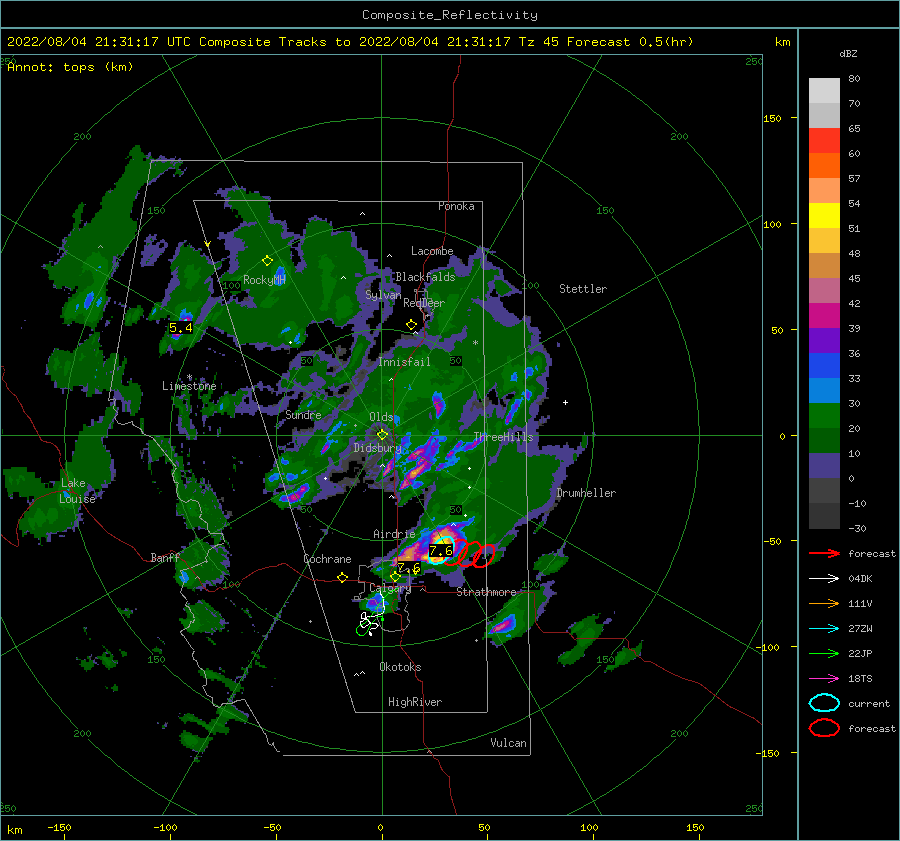
Task: Click the Stettler label
Action: tap(583, 289)
